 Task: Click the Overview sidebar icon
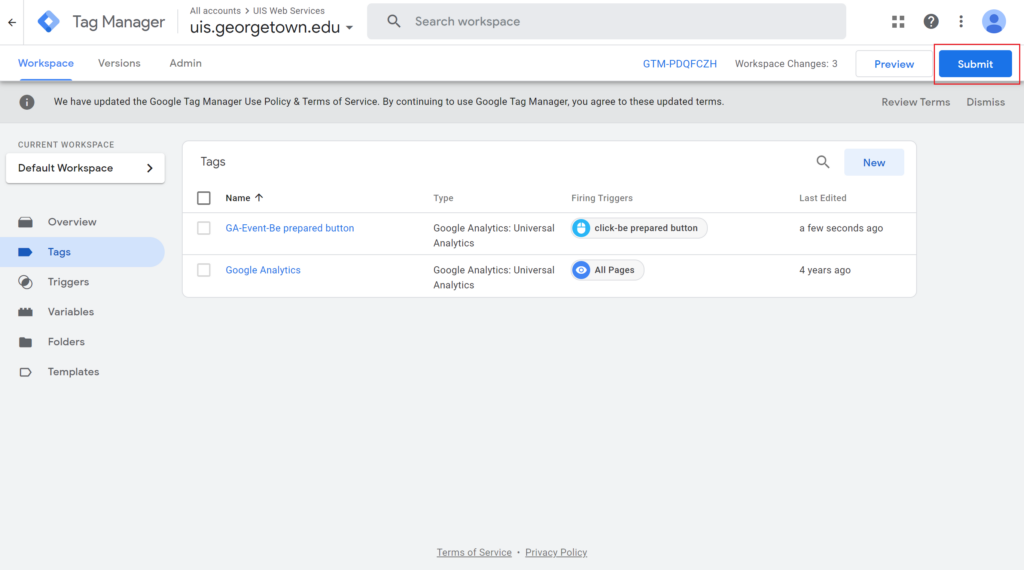pos(25,222)
